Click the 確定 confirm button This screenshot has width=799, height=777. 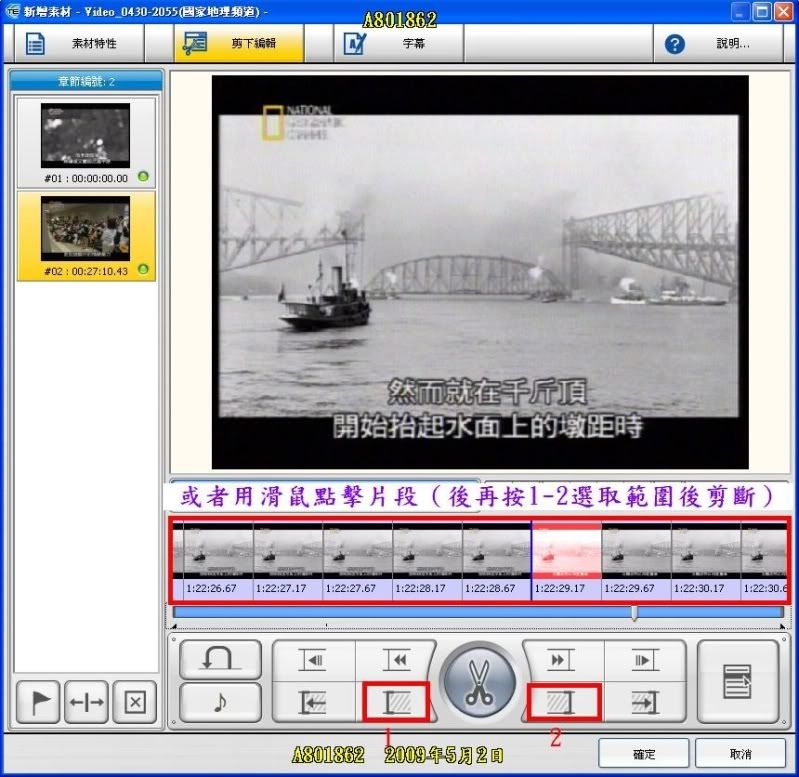(x=644, y=754)
